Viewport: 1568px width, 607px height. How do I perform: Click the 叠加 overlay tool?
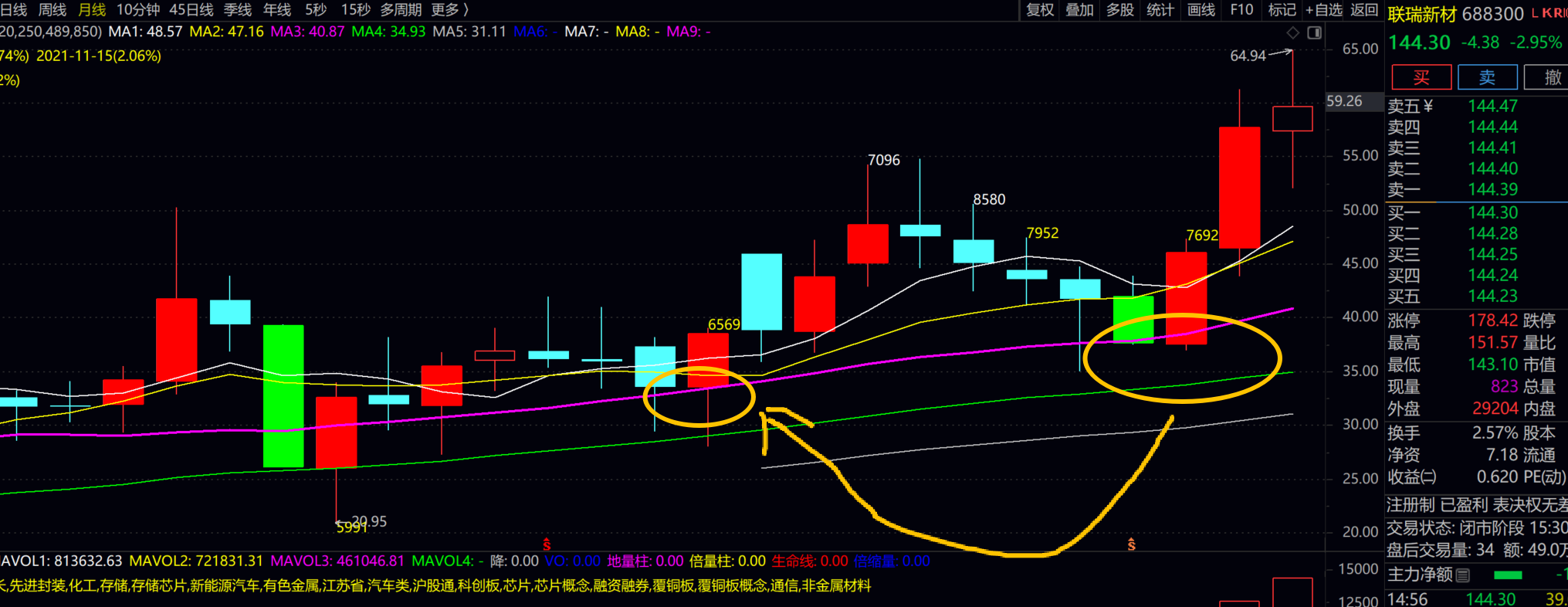pyautogui.click(x=1080, y=10)
